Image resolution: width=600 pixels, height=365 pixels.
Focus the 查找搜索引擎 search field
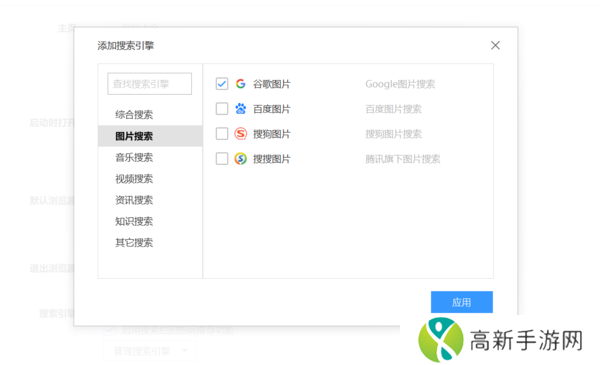click(150, 84)
